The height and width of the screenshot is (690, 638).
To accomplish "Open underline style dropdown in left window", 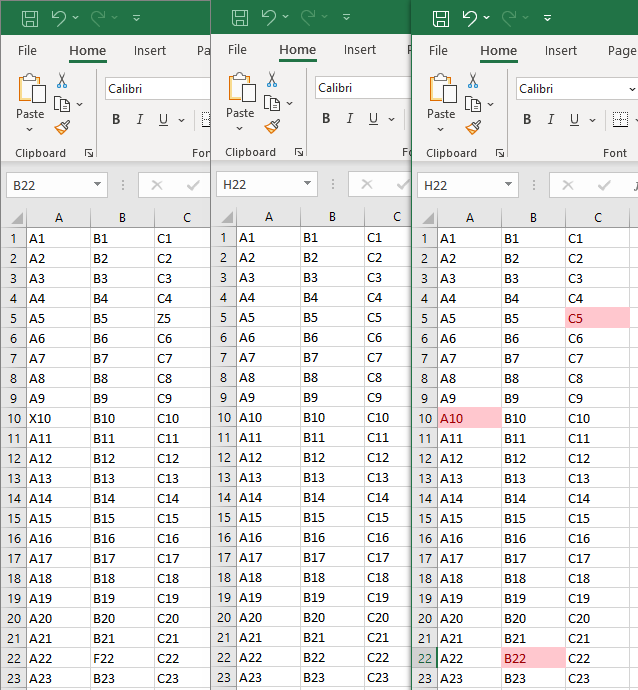I will (x=181, y=120).
